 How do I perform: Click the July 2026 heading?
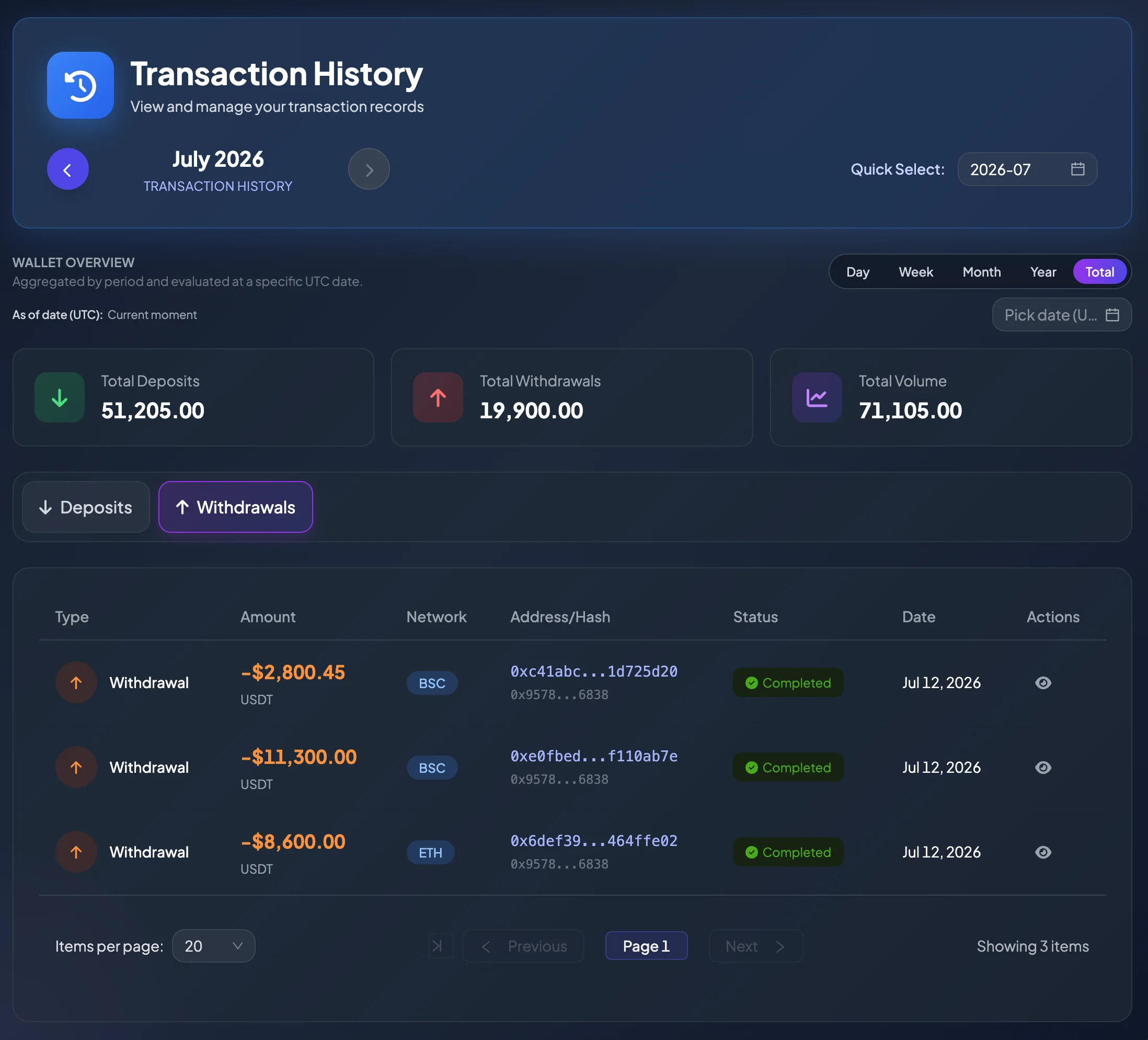pos(218,159)
